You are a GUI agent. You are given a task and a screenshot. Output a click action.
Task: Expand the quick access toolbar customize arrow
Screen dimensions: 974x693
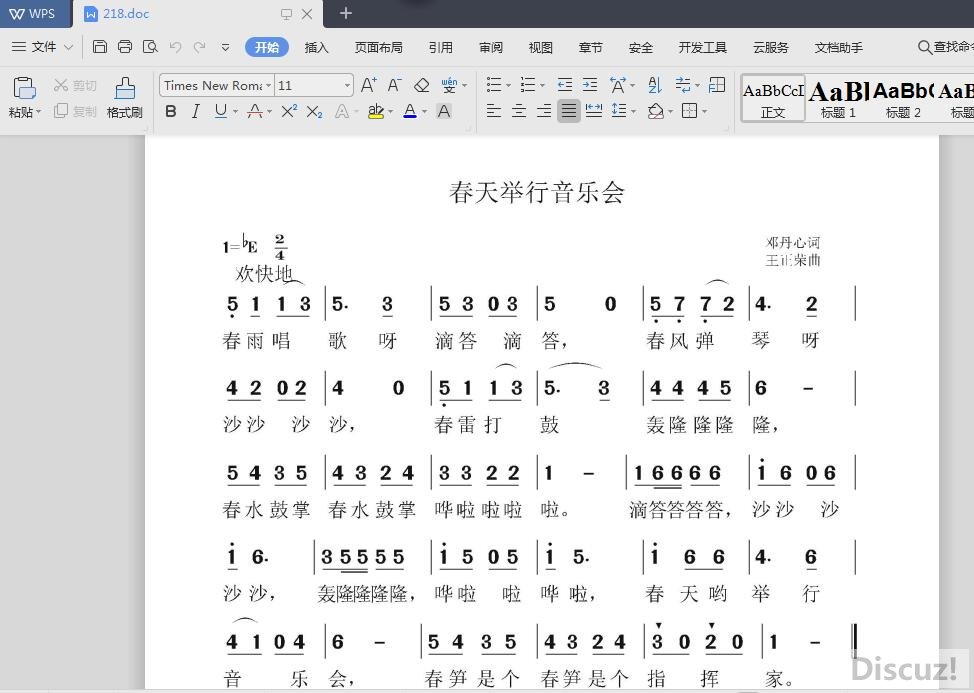point(225,47)
